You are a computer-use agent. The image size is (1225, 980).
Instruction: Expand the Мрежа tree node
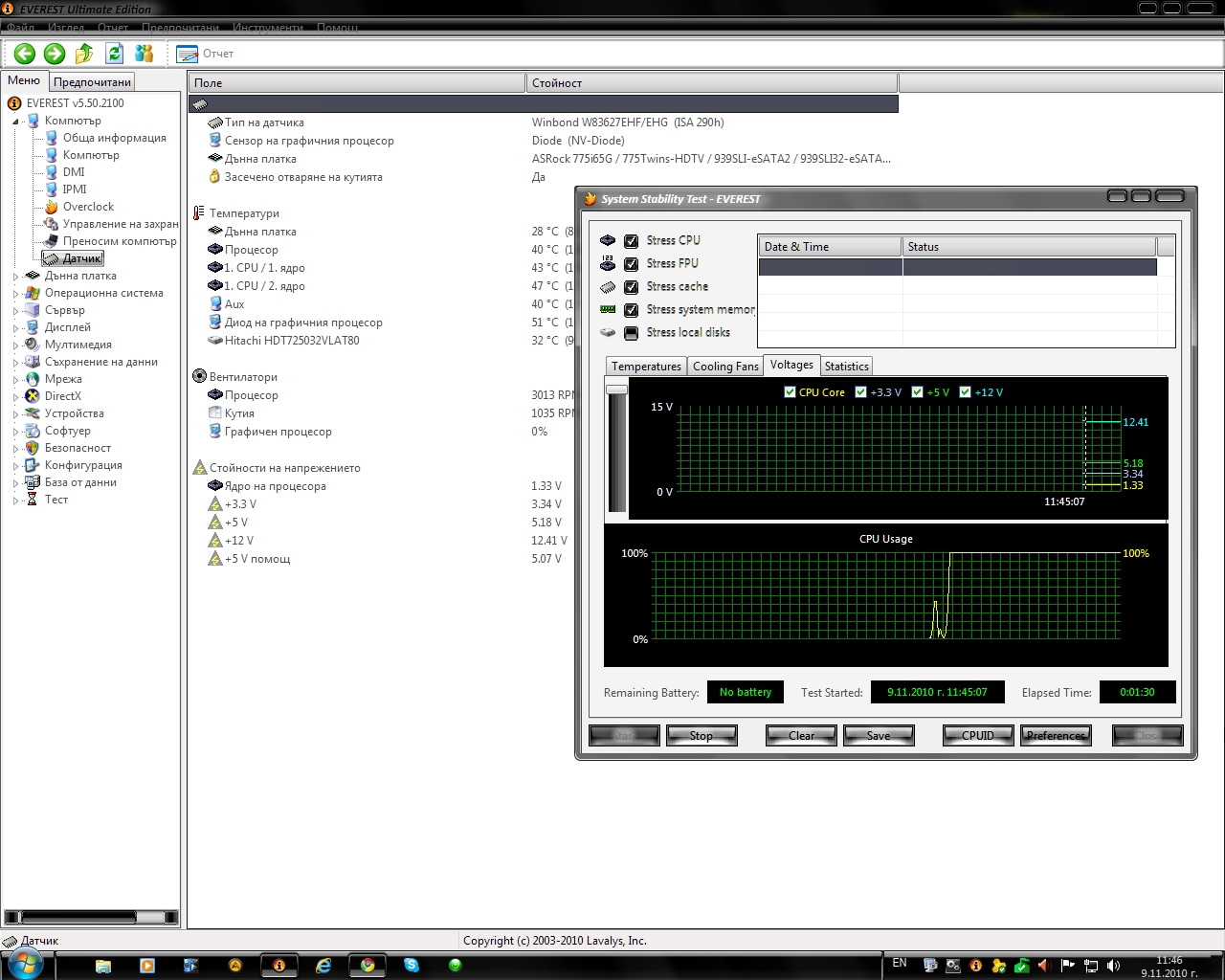15,380
